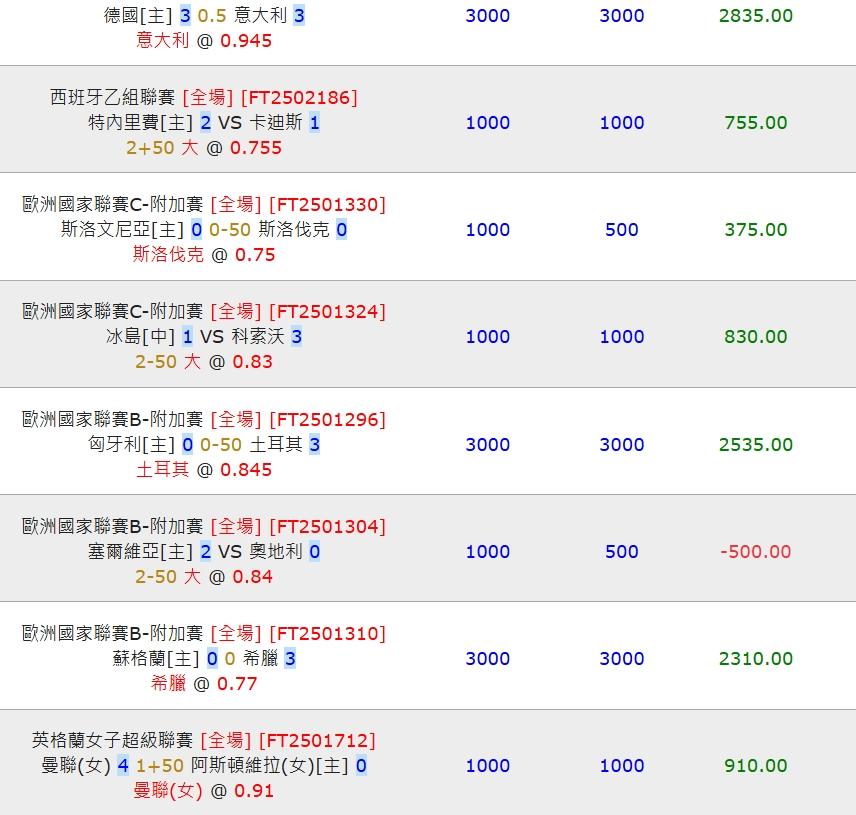Image resolution: width=856 pixels, height=815 pixels.
Task: Click 英格蘭女子超級聯賽 league name
Action: click(x=112, y=740)
